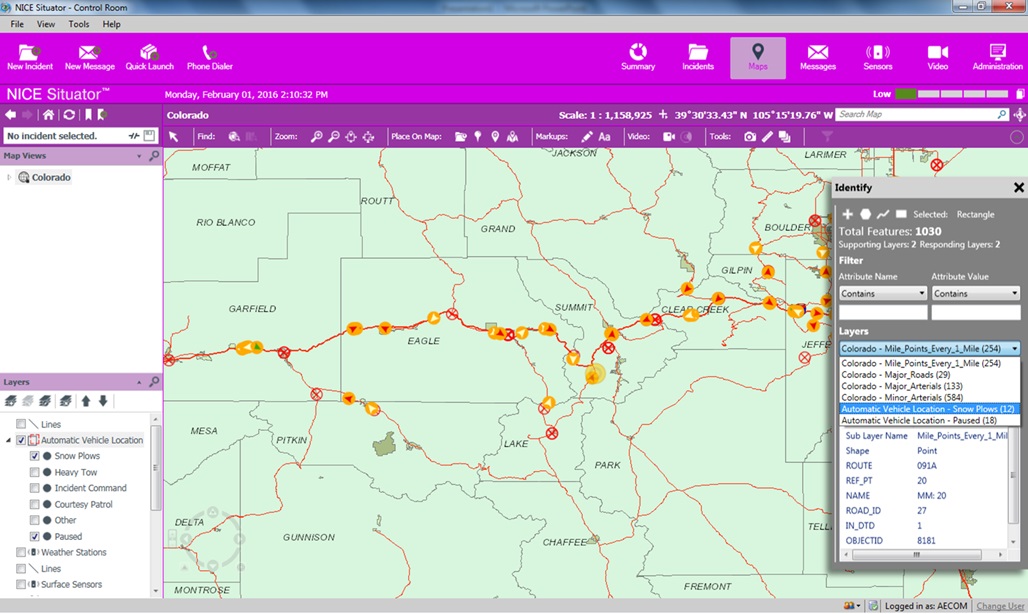Collapse Automatic Vehicle Location tree node
This screenshot has height=614, width=1028.
(9, 440)
